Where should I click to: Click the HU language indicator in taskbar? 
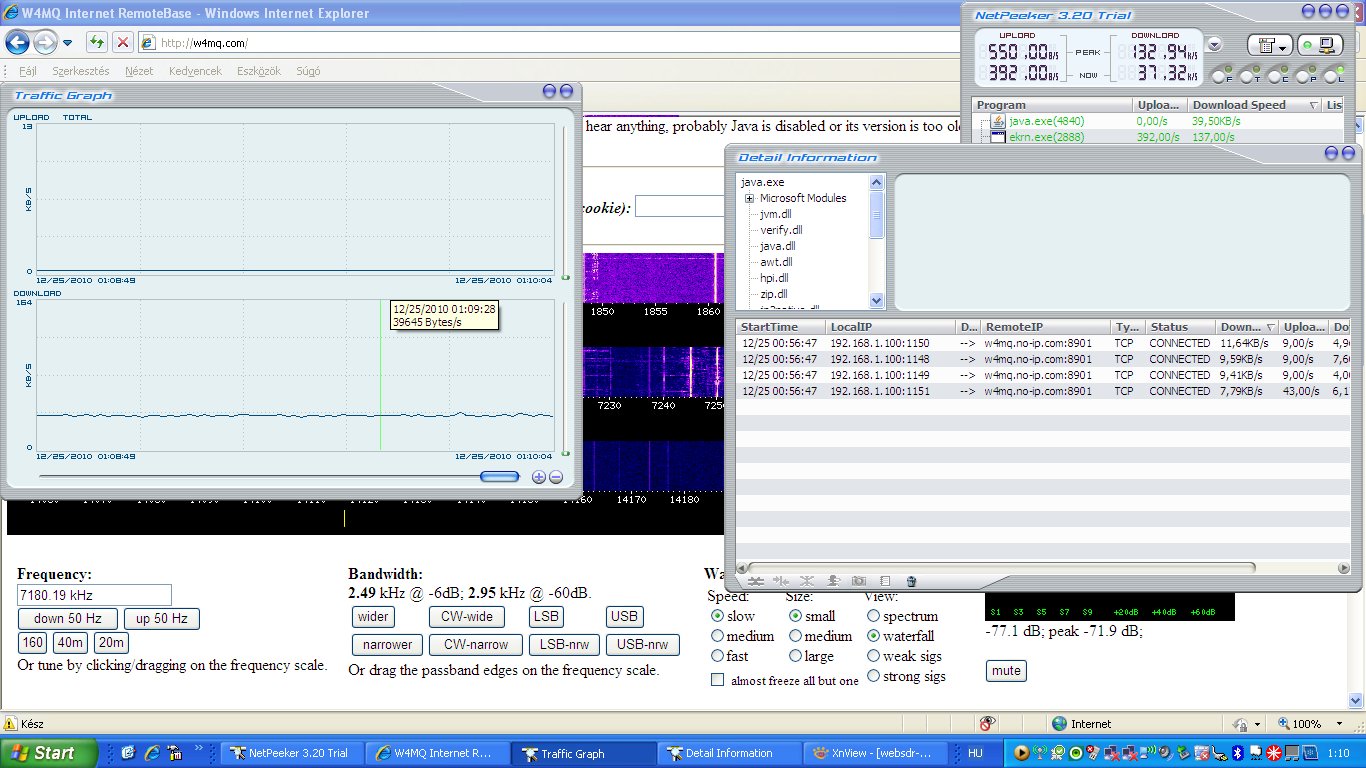click(x=977, y=753)
